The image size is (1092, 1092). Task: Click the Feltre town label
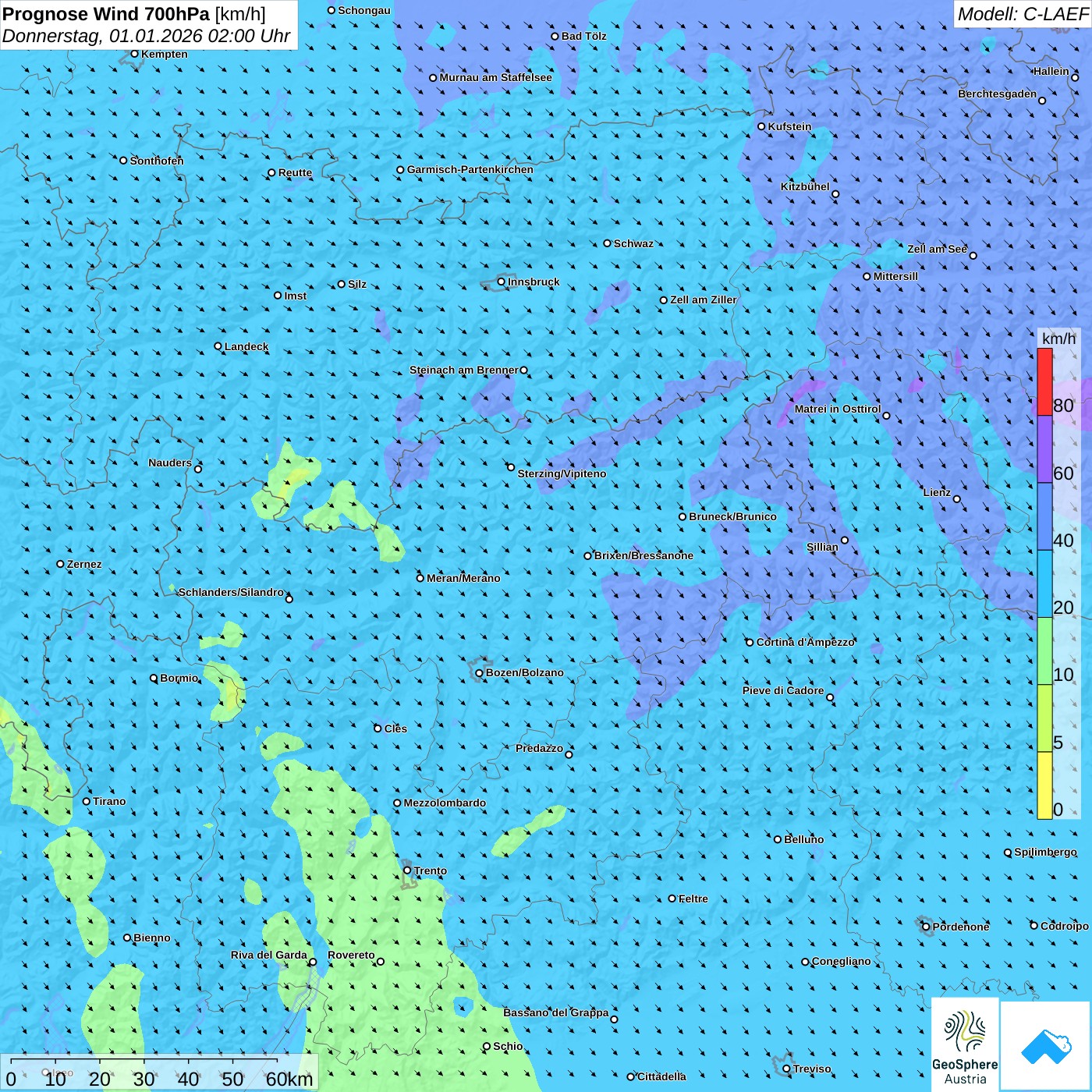(693, 899)
